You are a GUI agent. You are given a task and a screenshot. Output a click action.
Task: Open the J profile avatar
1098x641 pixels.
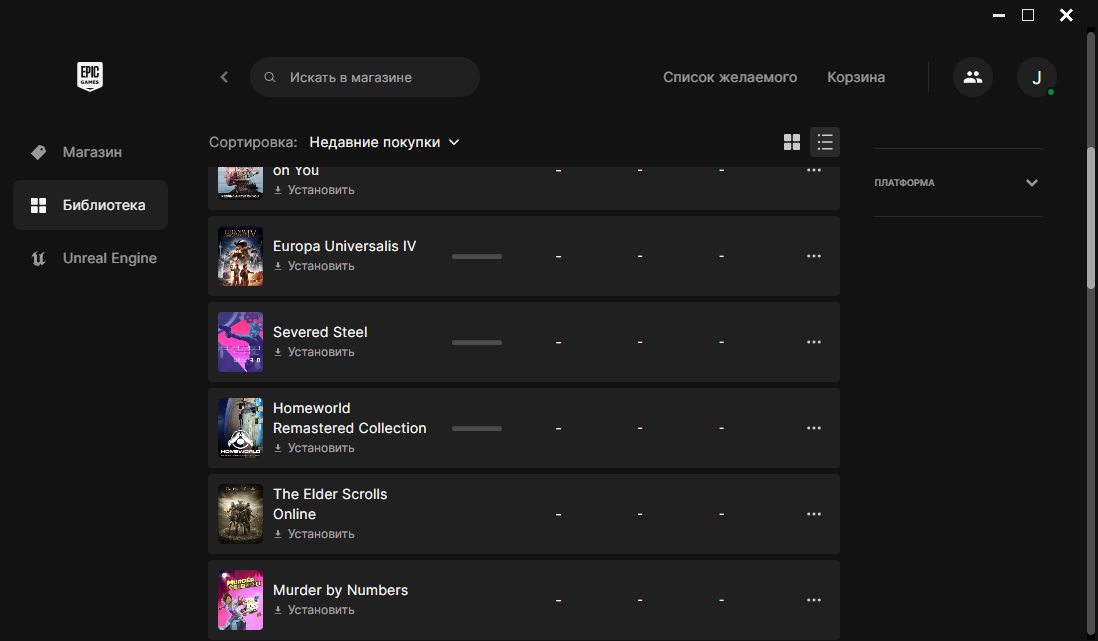1036,77
